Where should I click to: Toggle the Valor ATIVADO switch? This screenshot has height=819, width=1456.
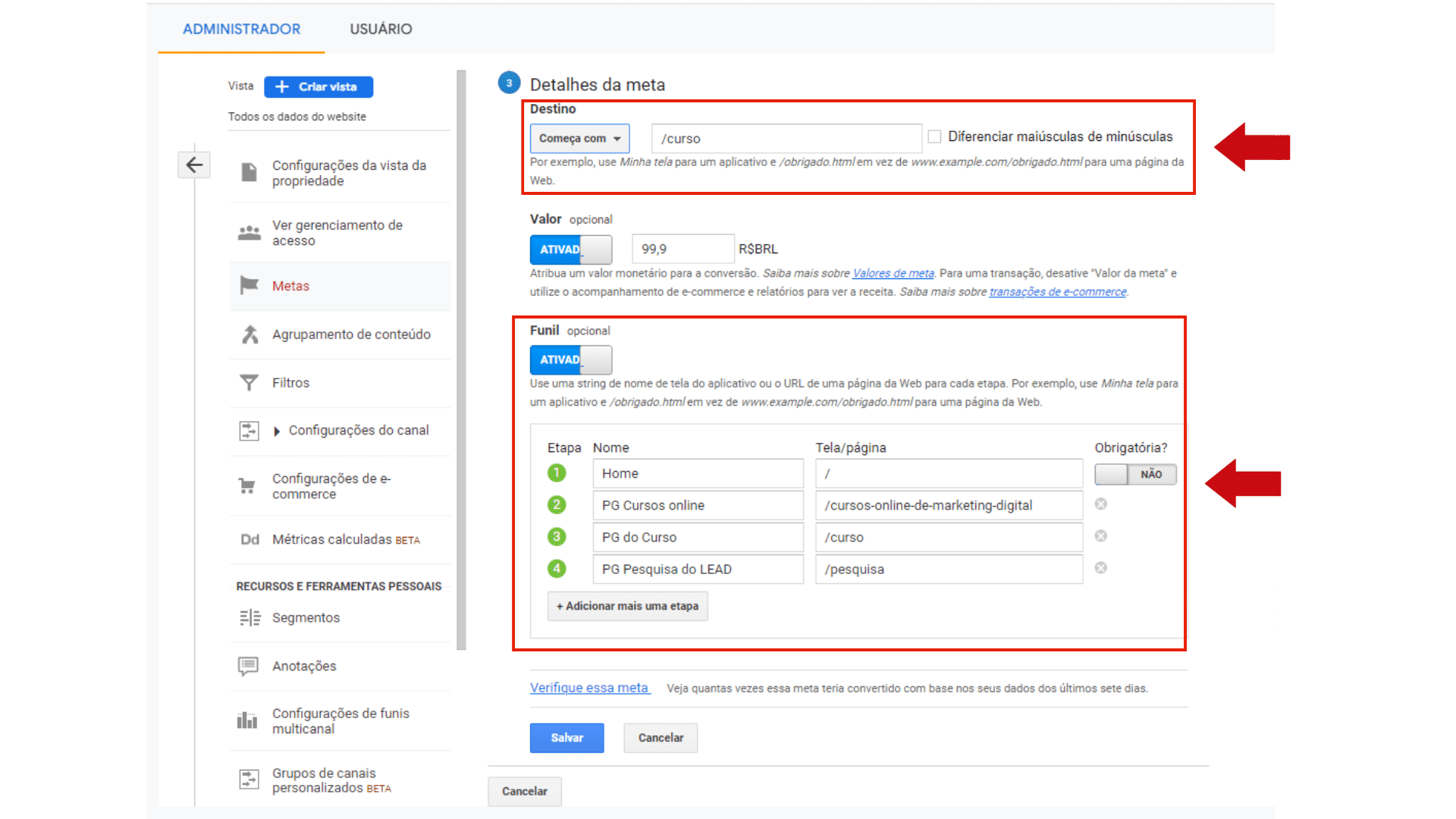tap(571, 249)
